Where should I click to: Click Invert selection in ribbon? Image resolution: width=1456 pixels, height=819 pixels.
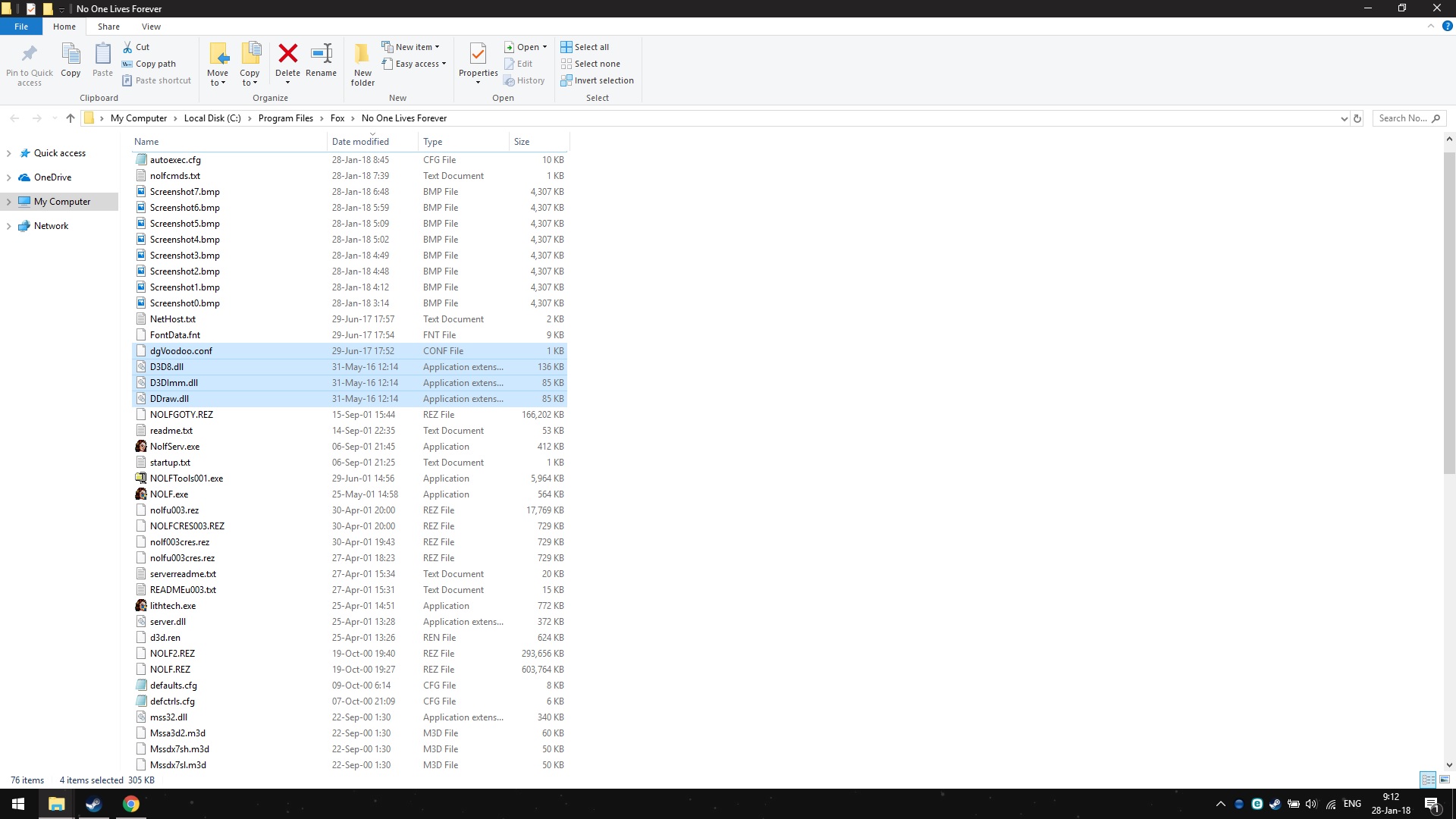coord(597,80)
